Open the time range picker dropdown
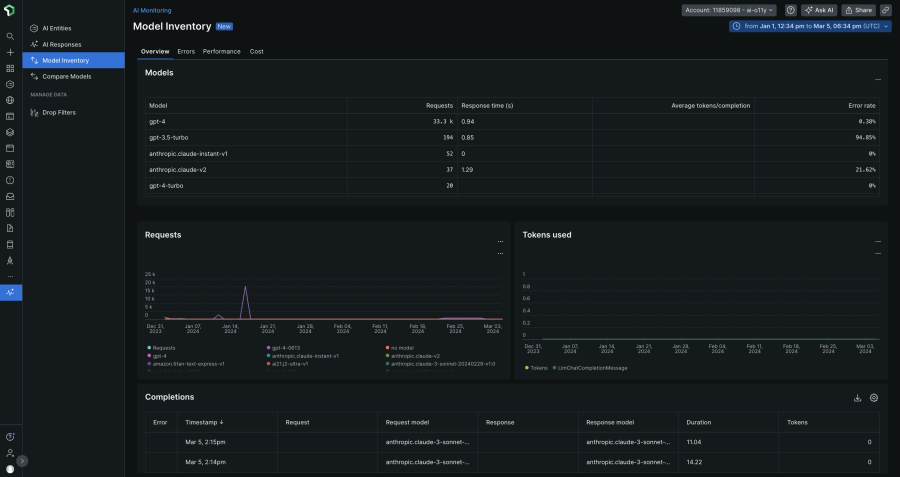The image size is (900, 477). point(810,26)
